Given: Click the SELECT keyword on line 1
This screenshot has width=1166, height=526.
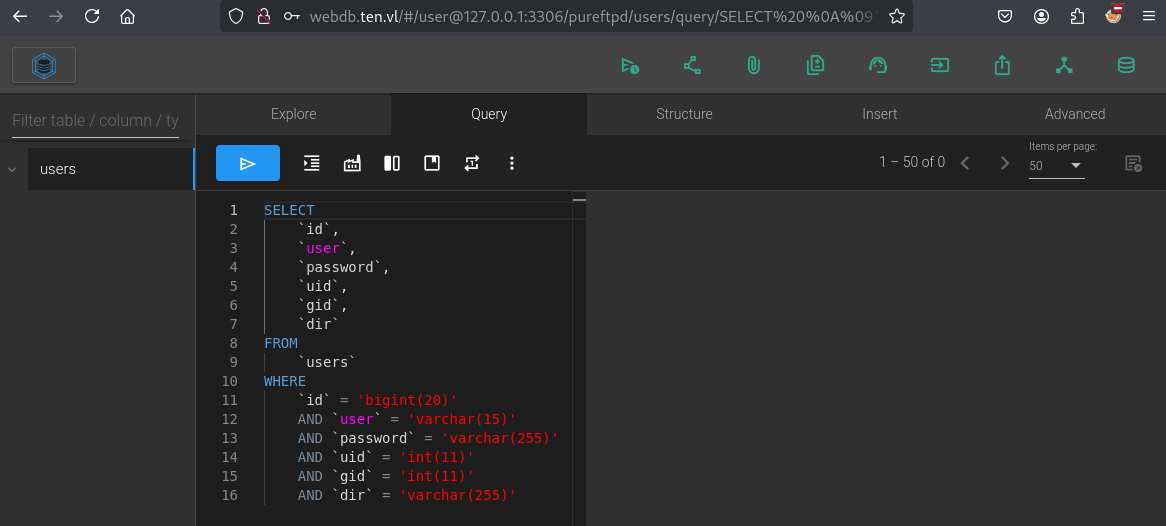Looking at the screenshot, I should pyautogui.click(x=289, y=211).
